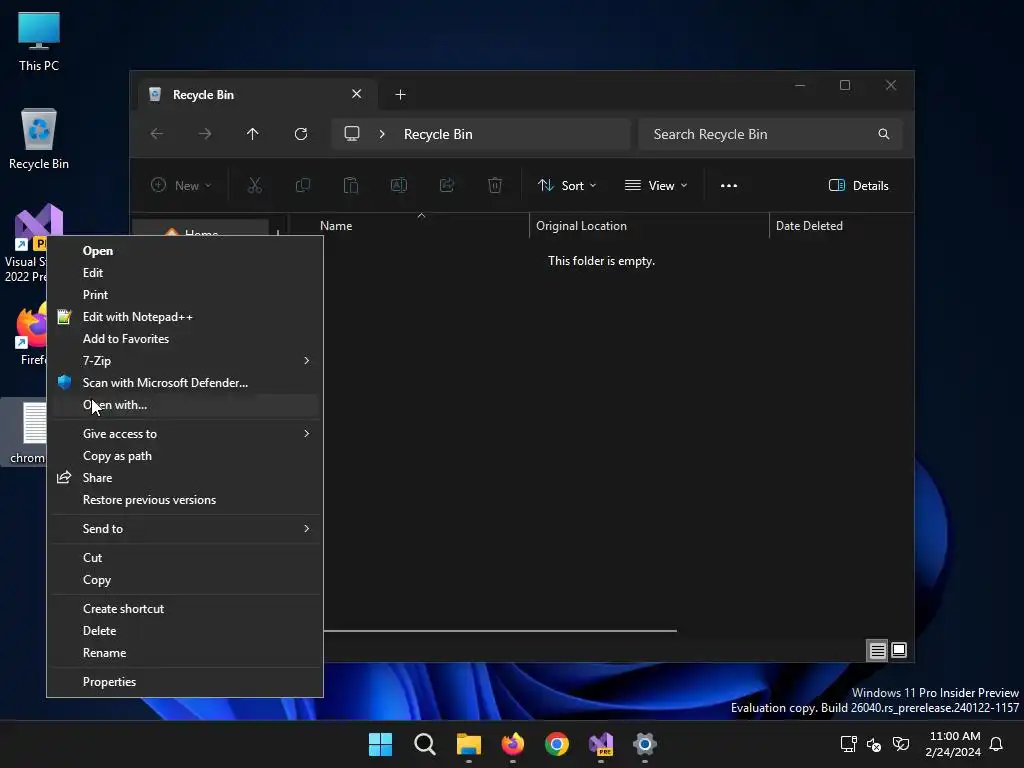Expand the 7-Zip submenu
1024x768 pixels.
point(185,360)
